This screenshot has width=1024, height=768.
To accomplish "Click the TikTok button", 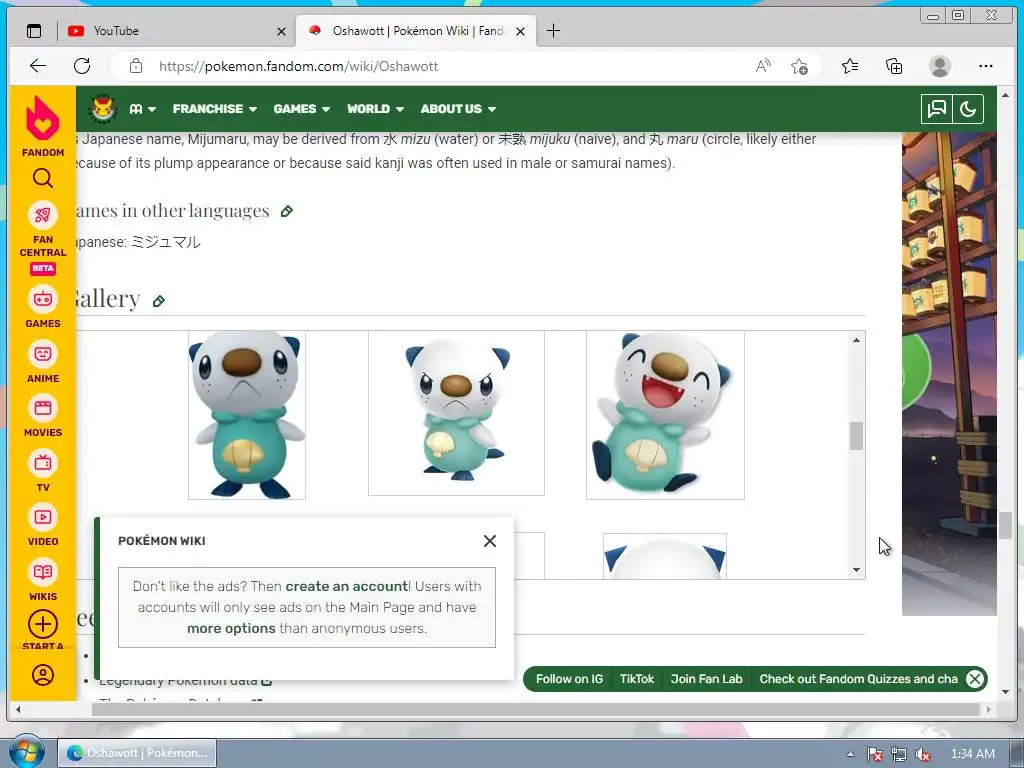I will 637,679.
